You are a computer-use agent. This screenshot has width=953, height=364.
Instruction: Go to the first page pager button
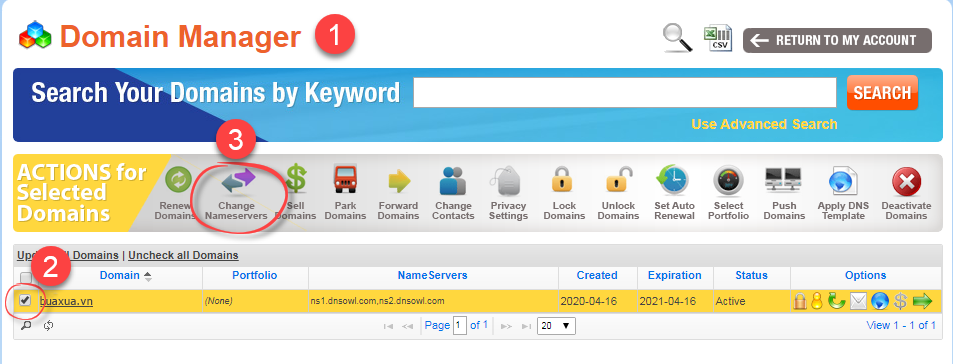coord(388,326)
